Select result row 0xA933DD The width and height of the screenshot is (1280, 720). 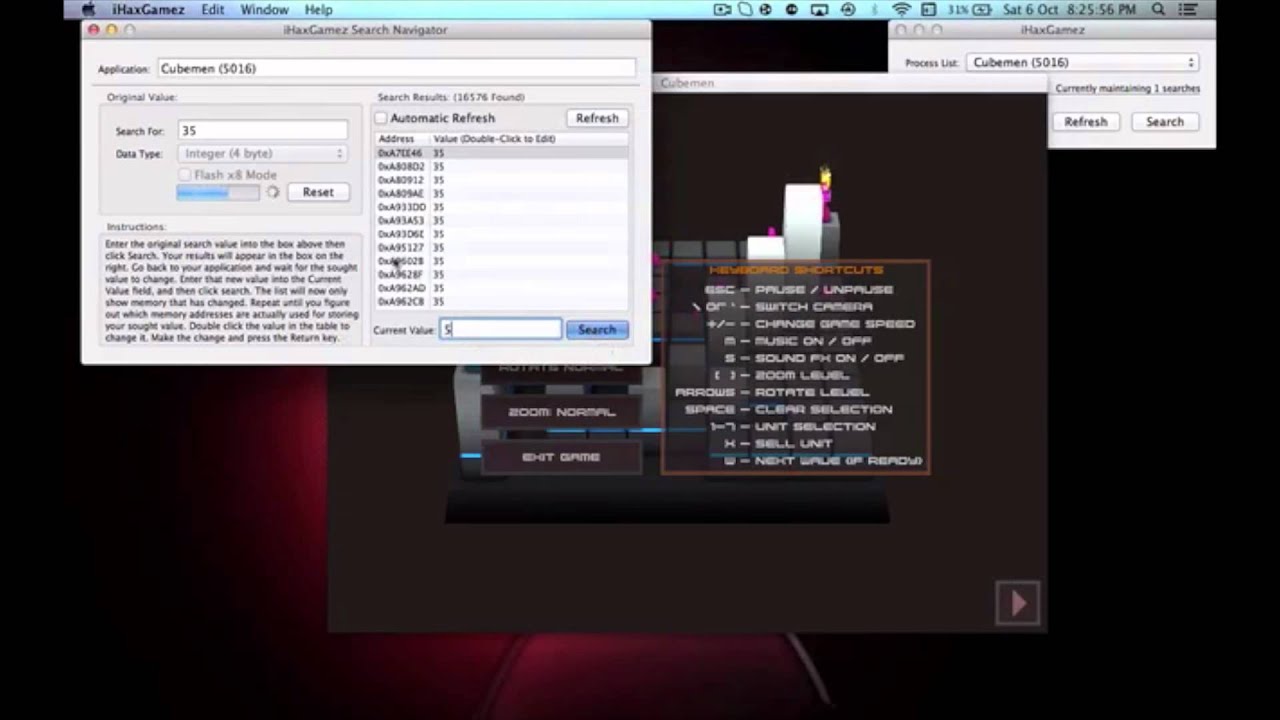point(502,207)
